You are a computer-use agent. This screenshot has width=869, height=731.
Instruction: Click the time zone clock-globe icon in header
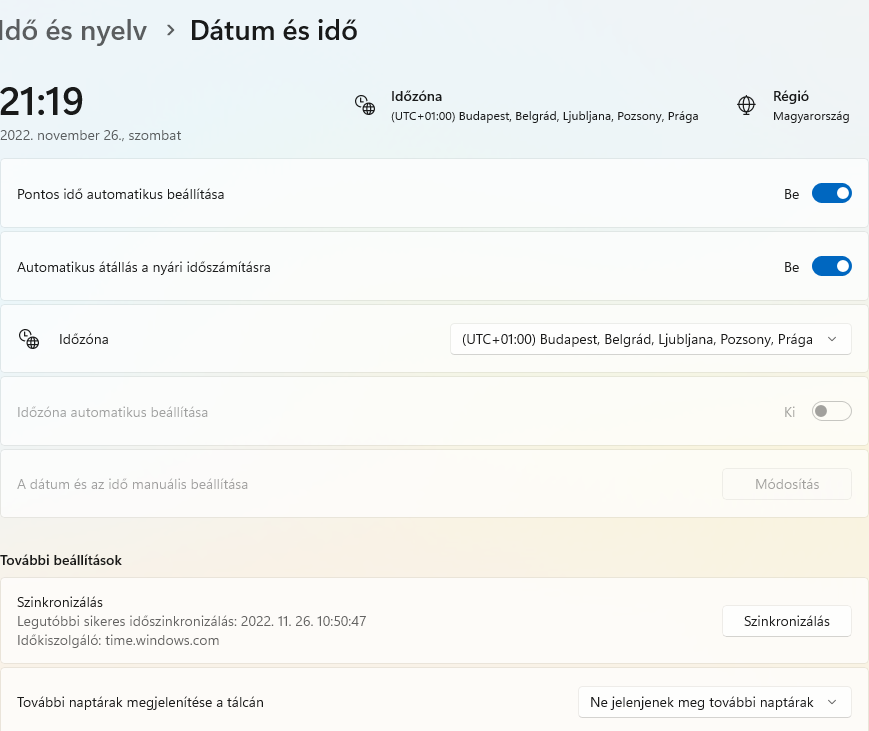point(365,105)
